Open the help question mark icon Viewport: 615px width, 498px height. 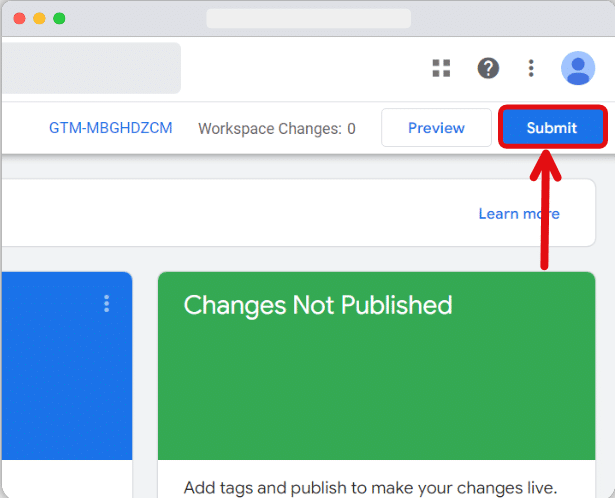488,68
